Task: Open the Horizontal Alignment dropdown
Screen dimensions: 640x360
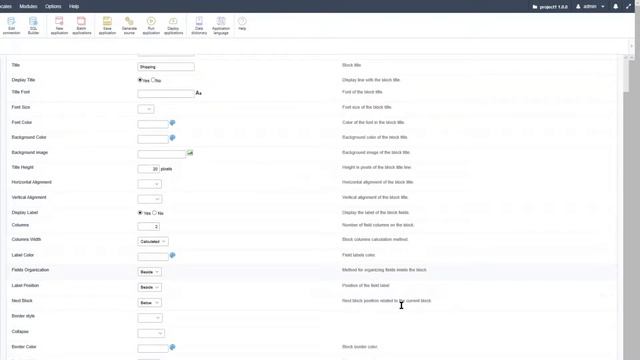Action: pyautogui.click(x=149, y=184)
